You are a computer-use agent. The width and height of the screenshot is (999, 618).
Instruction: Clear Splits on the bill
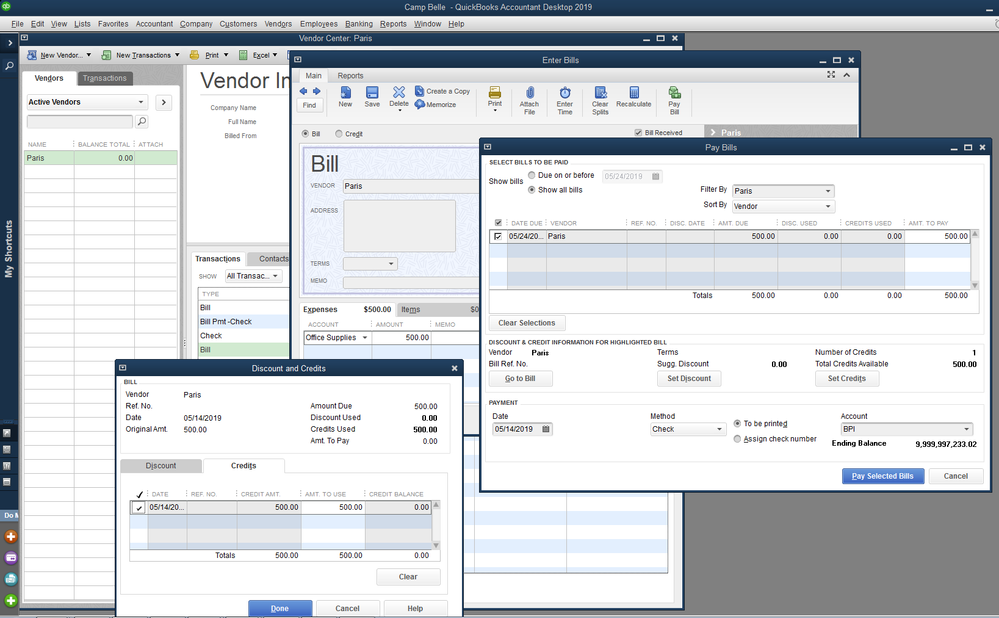point(600,101)
